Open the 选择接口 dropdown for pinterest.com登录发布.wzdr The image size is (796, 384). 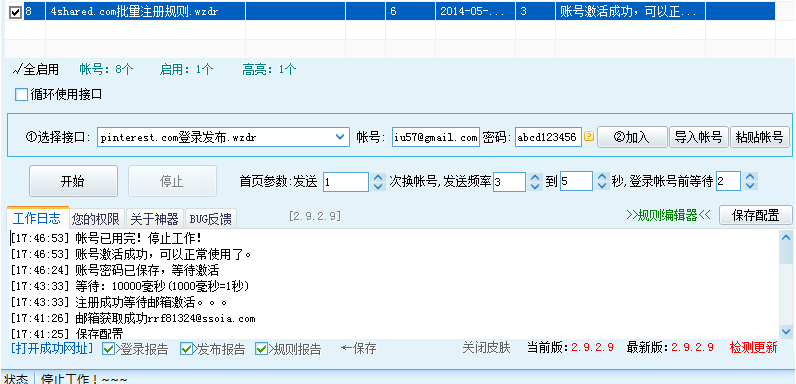point(340,137)
